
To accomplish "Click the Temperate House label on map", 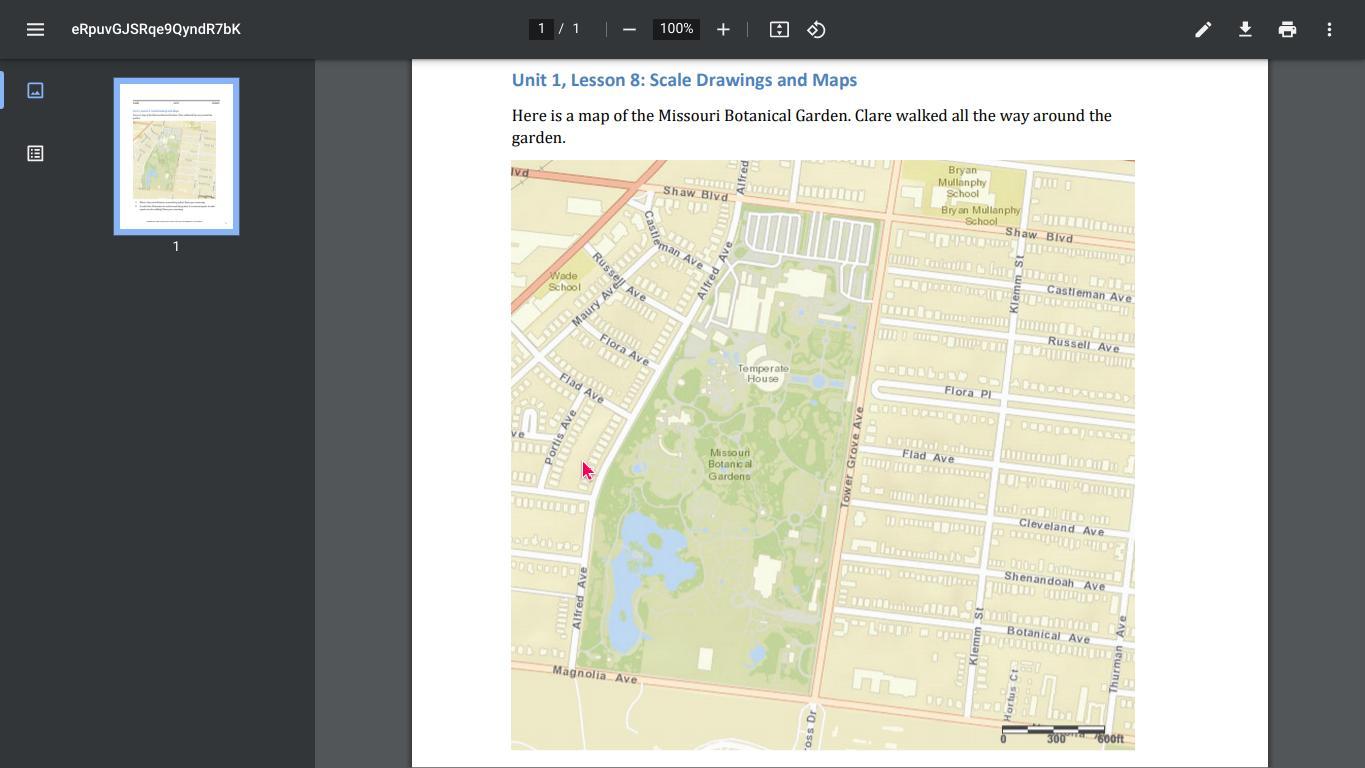I will coord(763,373).
